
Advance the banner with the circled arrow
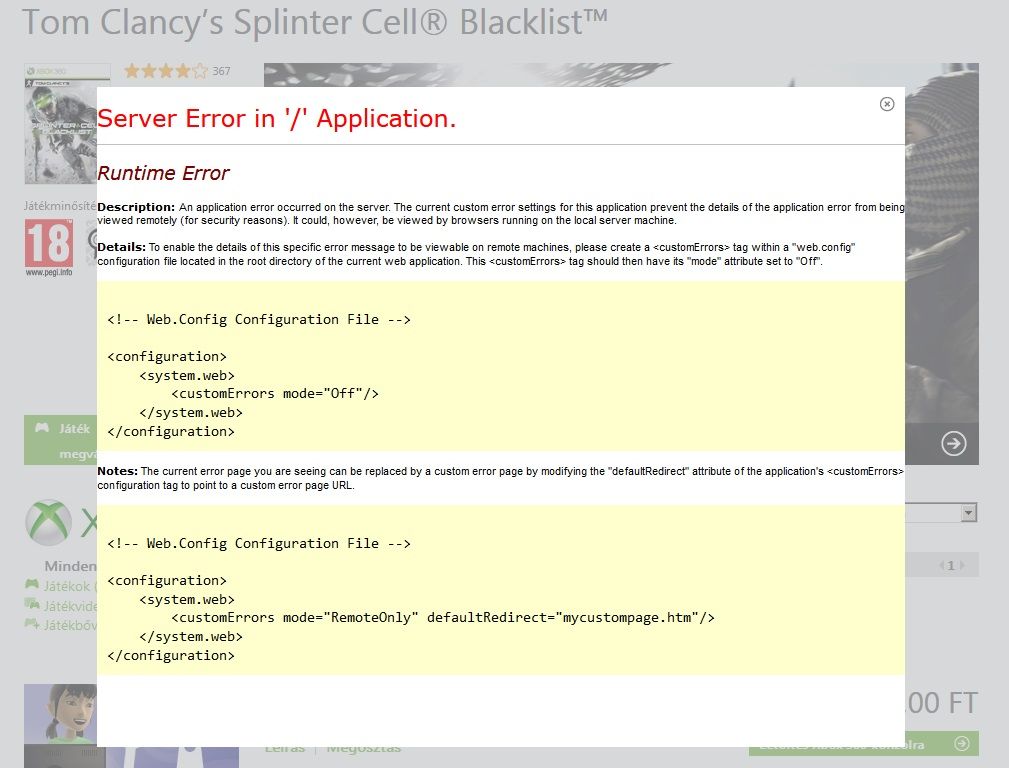tap(954, 444)
